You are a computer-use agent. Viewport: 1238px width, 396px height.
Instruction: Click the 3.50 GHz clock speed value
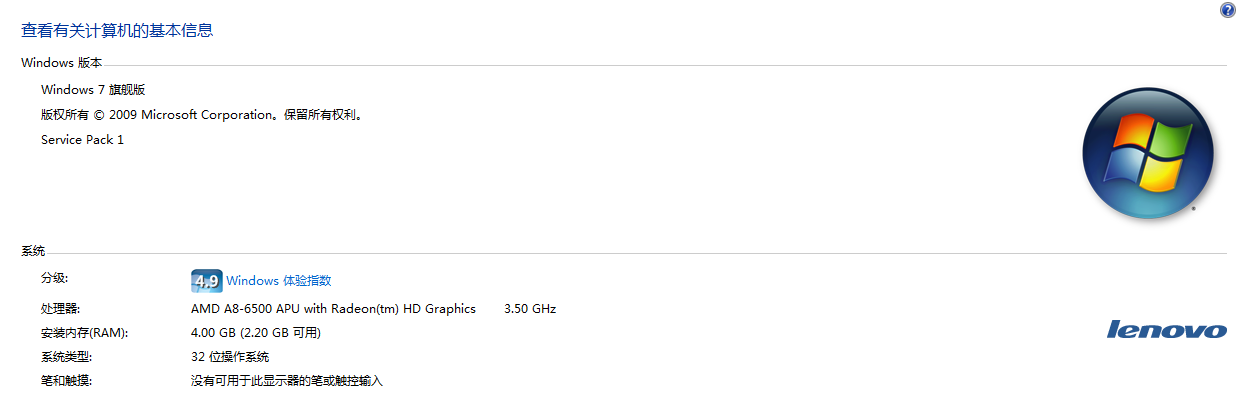530,309
